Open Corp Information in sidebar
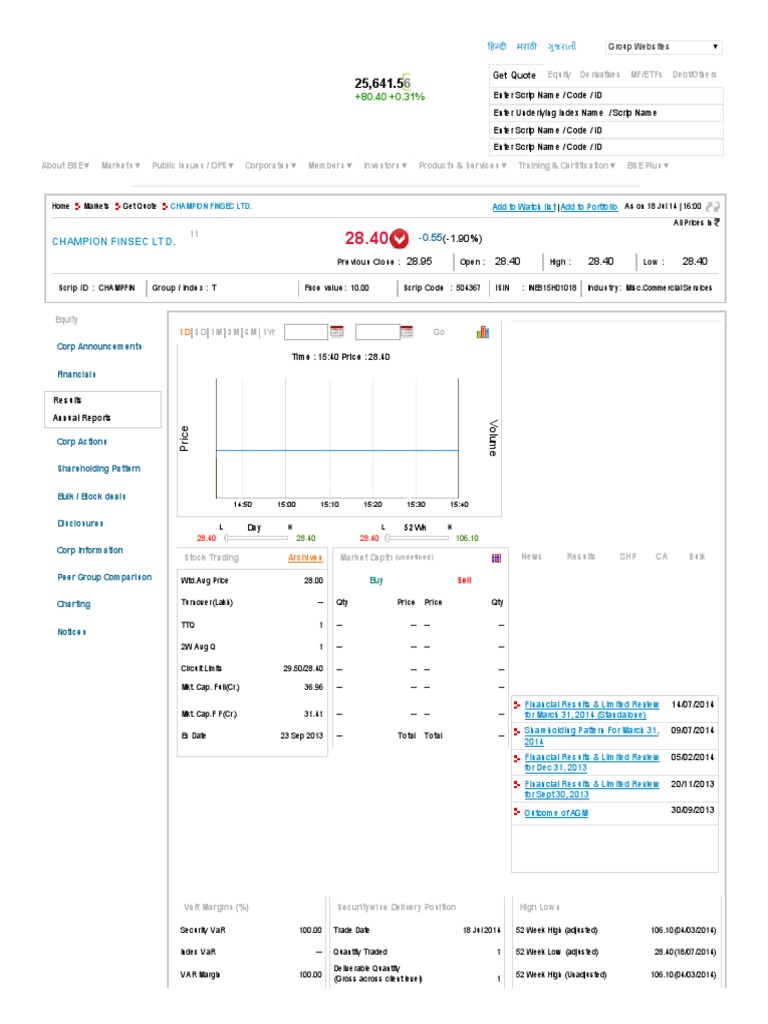Image resolution: width=768 pixels, height=1024 pixels. tap(90, 550)
